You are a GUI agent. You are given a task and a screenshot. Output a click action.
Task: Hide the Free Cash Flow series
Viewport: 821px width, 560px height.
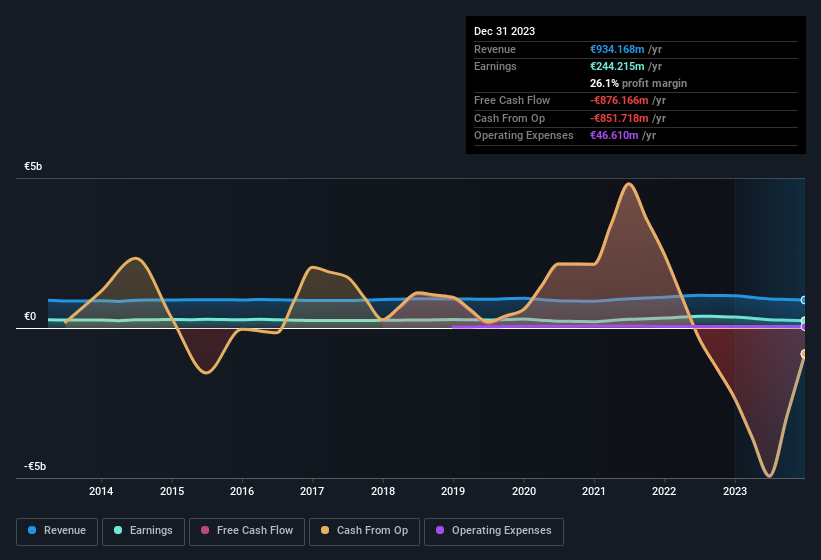[246, 531]
